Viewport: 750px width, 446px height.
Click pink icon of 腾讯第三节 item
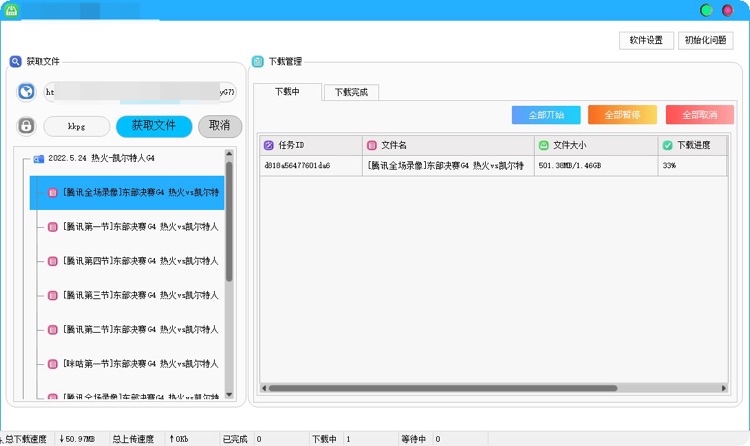pos(53,295)
